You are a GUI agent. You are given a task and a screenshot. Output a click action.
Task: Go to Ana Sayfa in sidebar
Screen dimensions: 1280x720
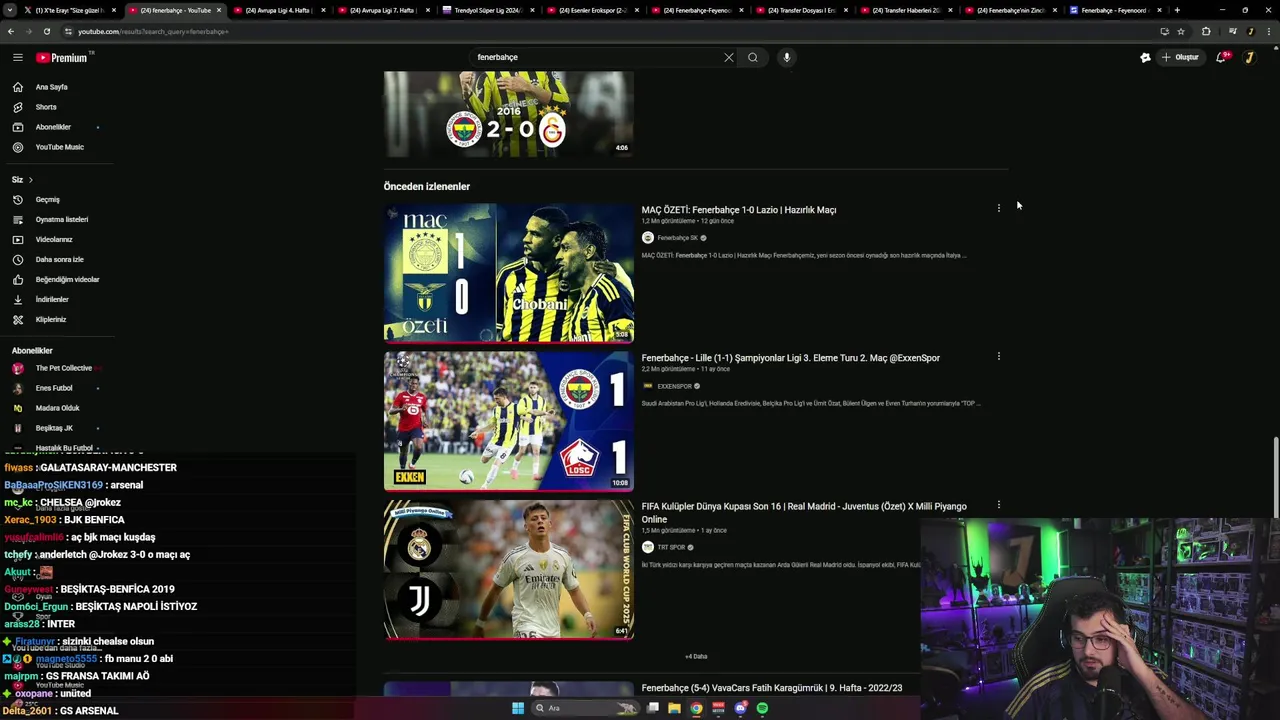tap(52, 87)
